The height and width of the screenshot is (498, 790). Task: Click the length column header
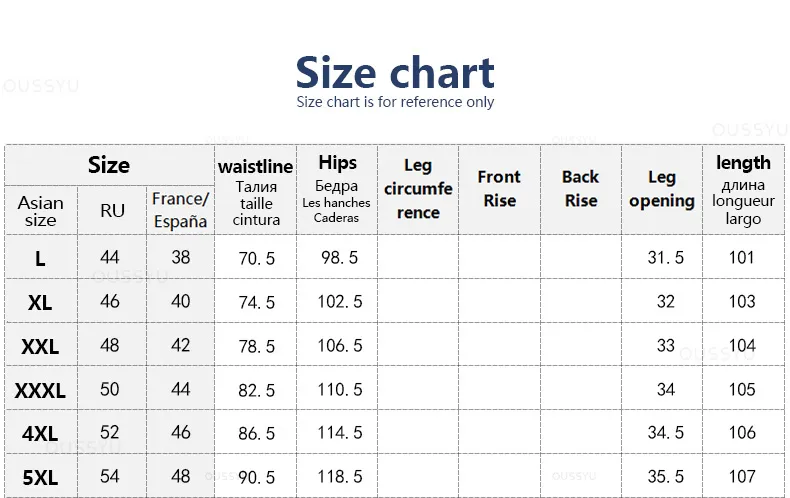pos(743,190)
